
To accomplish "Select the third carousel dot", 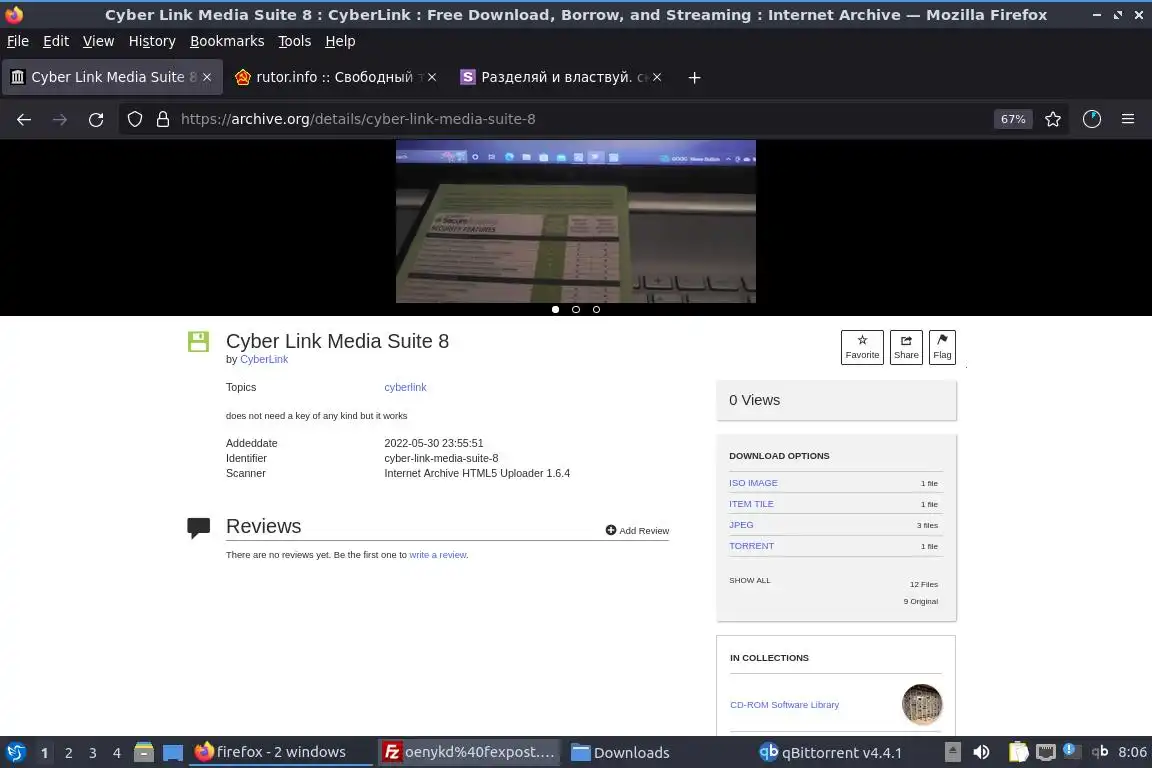I will (x=597, y=309).
